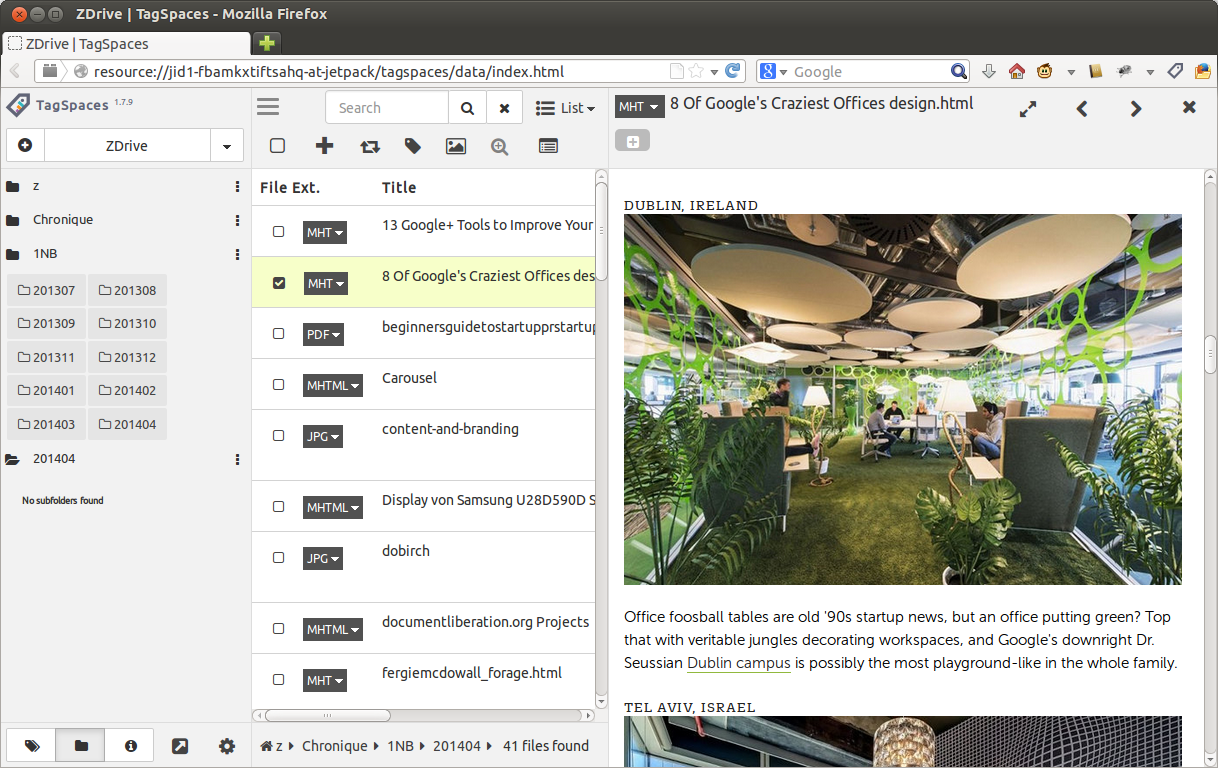The width and height of the screenshot is (1218, 768).
Task: Open the List view dropdown
Action: (x=565, y=108)
